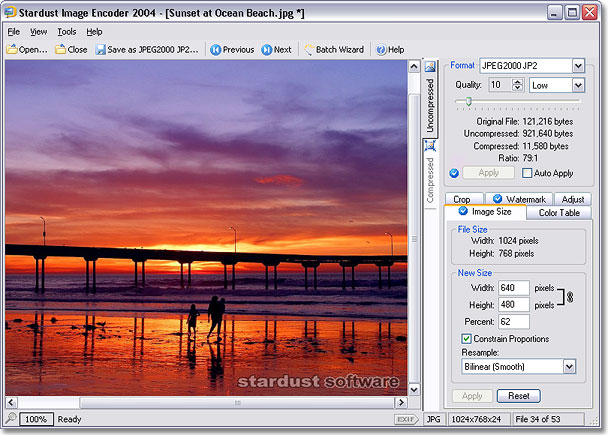Click the 1024x768x24 status bar text
This screenshot has height=435, width=608.
click(477, 419)
